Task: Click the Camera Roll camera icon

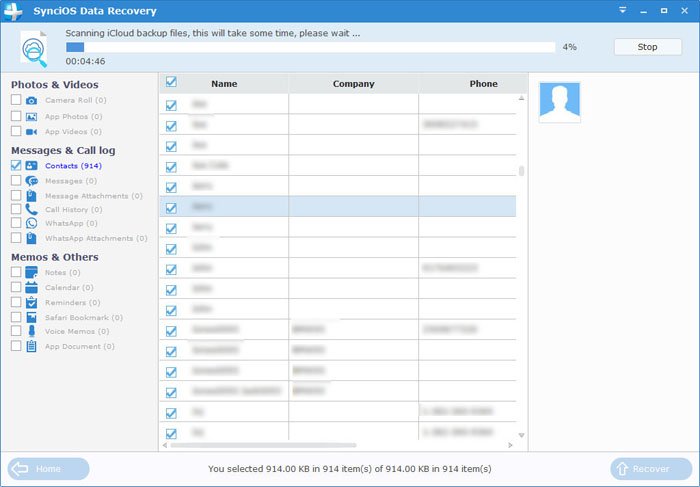Action: tap(31, 100)
